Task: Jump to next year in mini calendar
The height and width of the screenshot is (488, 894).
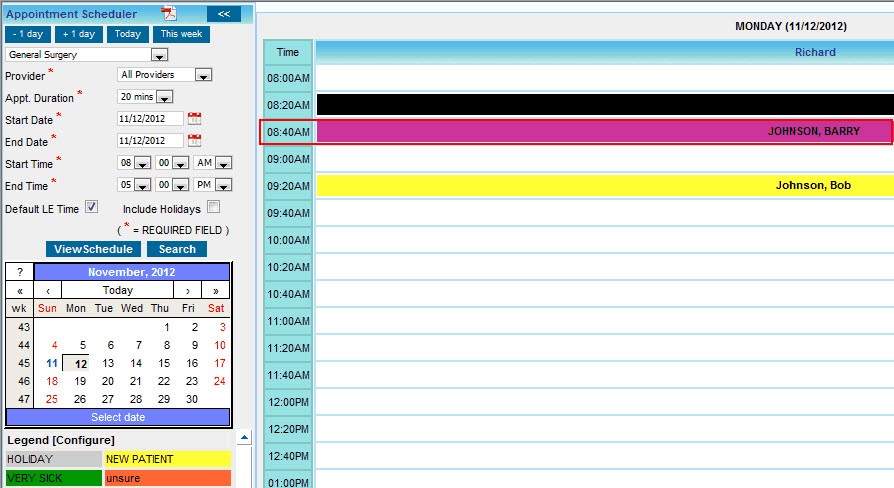Action: click(x=216, y=290)
